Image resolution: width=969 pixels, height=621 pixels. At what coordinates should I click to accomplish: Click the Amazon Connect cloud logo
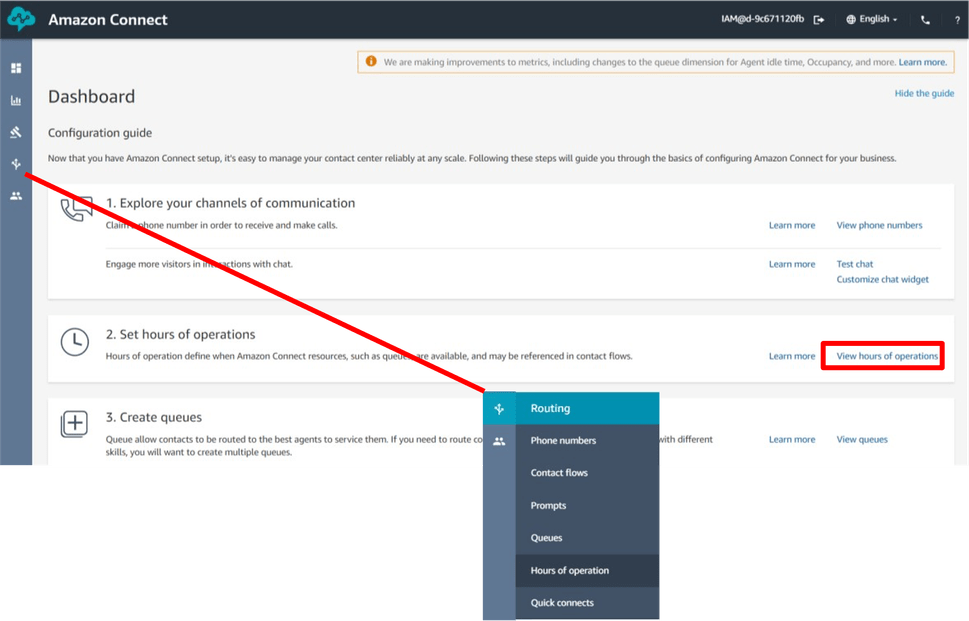[x=21, y=19]
